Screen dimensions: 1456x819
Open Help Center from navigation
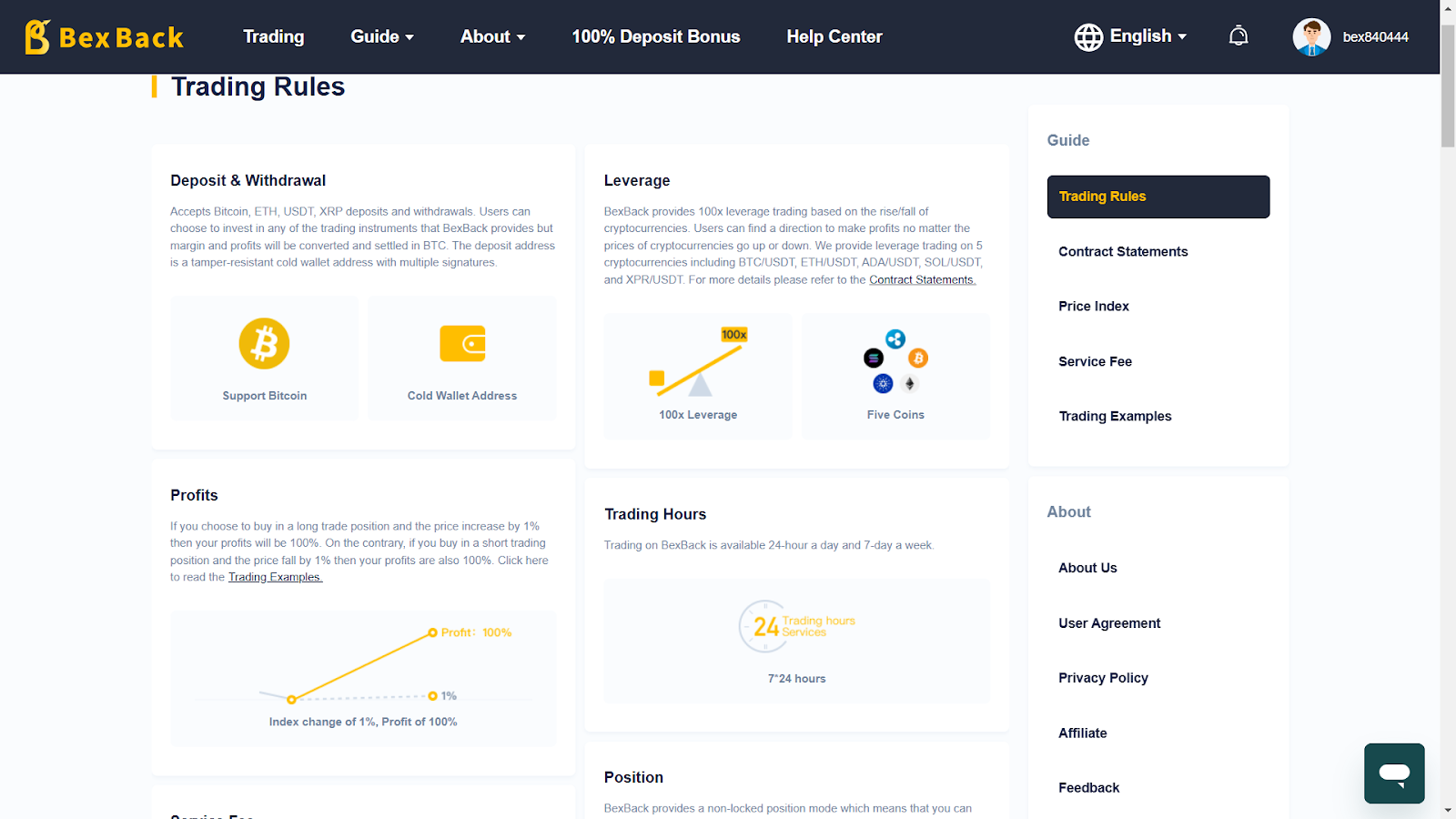click(x=834, y=36)
